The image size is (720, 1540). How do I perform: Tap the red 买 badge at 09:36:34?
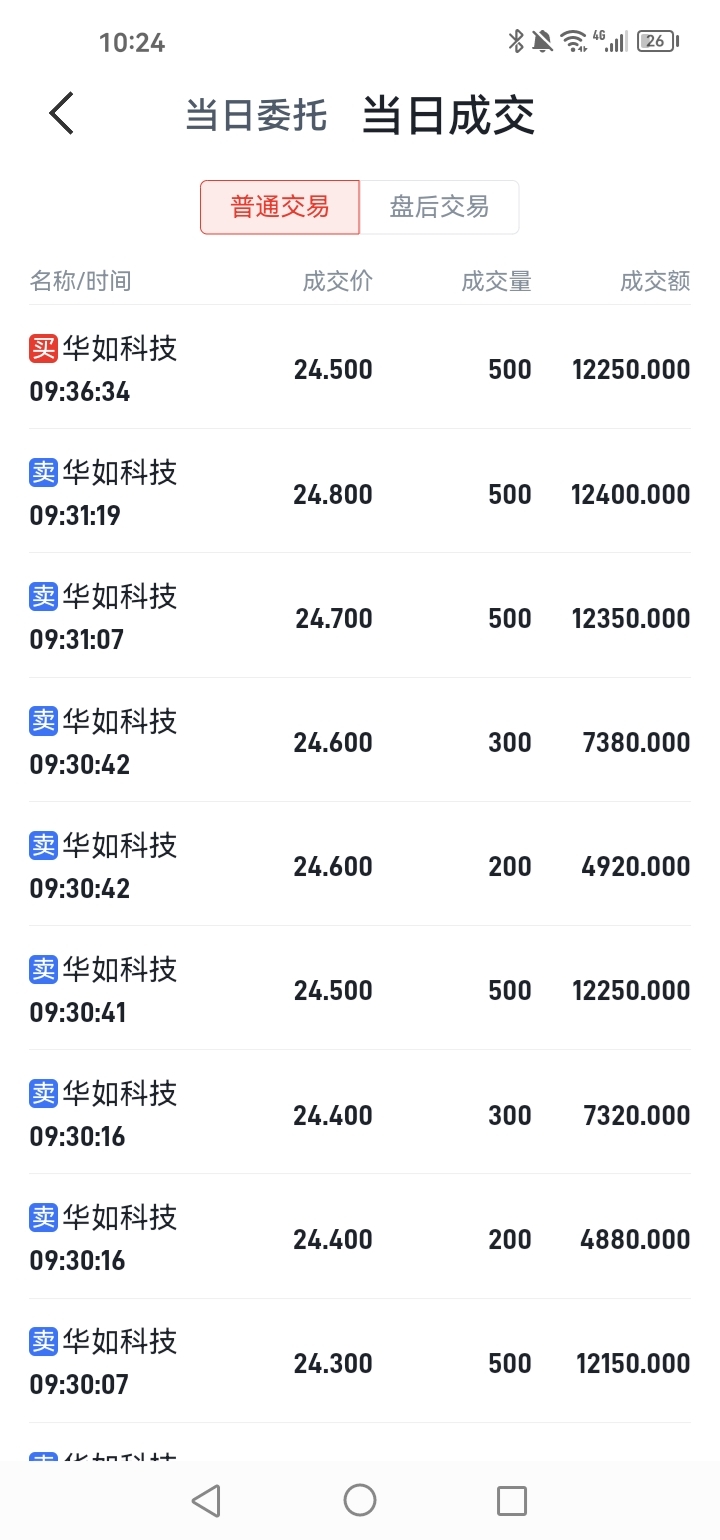click(44, 348)
